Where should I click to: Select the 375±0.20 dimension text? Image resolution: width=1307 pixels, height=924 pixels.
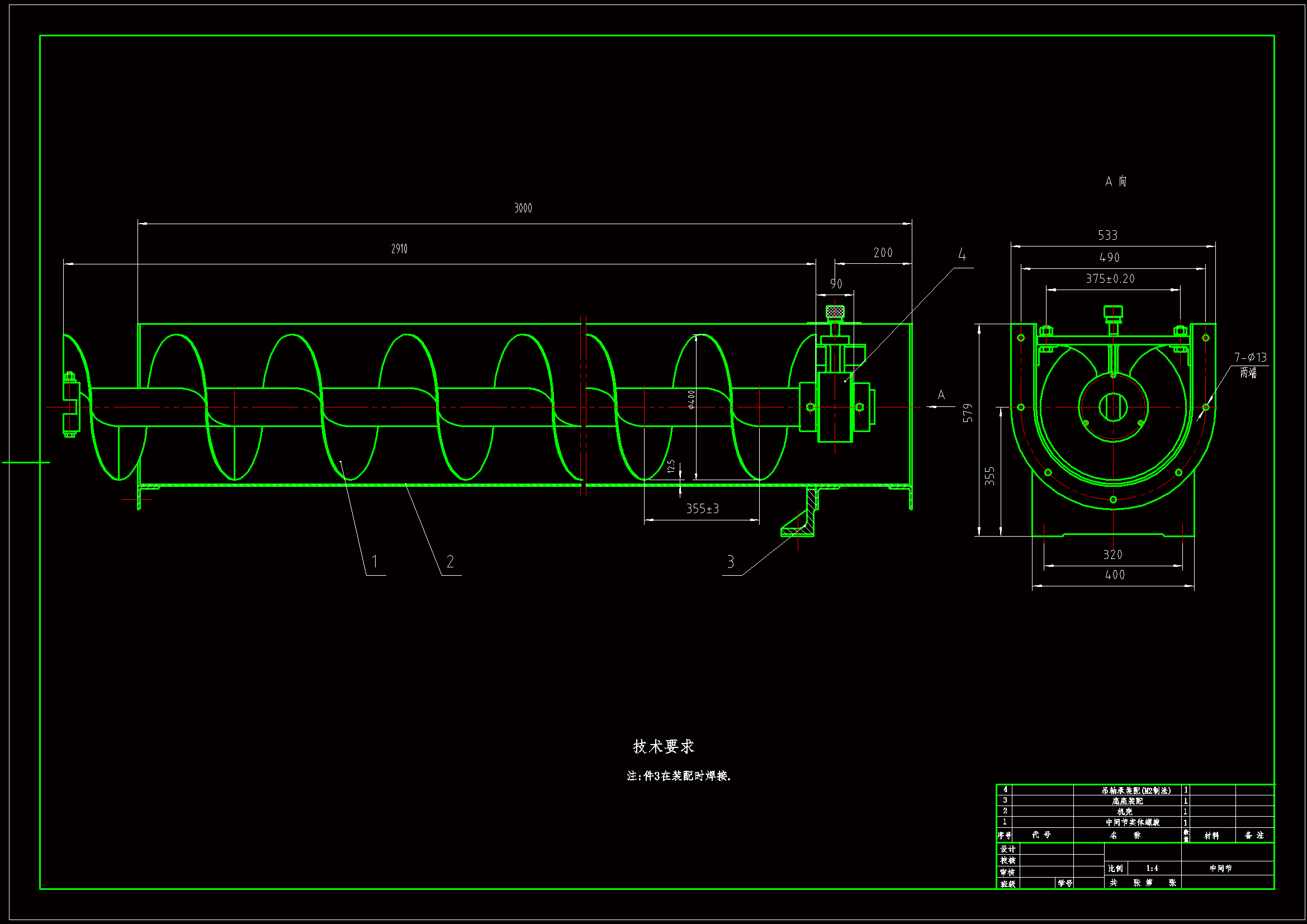(1110, 279)
